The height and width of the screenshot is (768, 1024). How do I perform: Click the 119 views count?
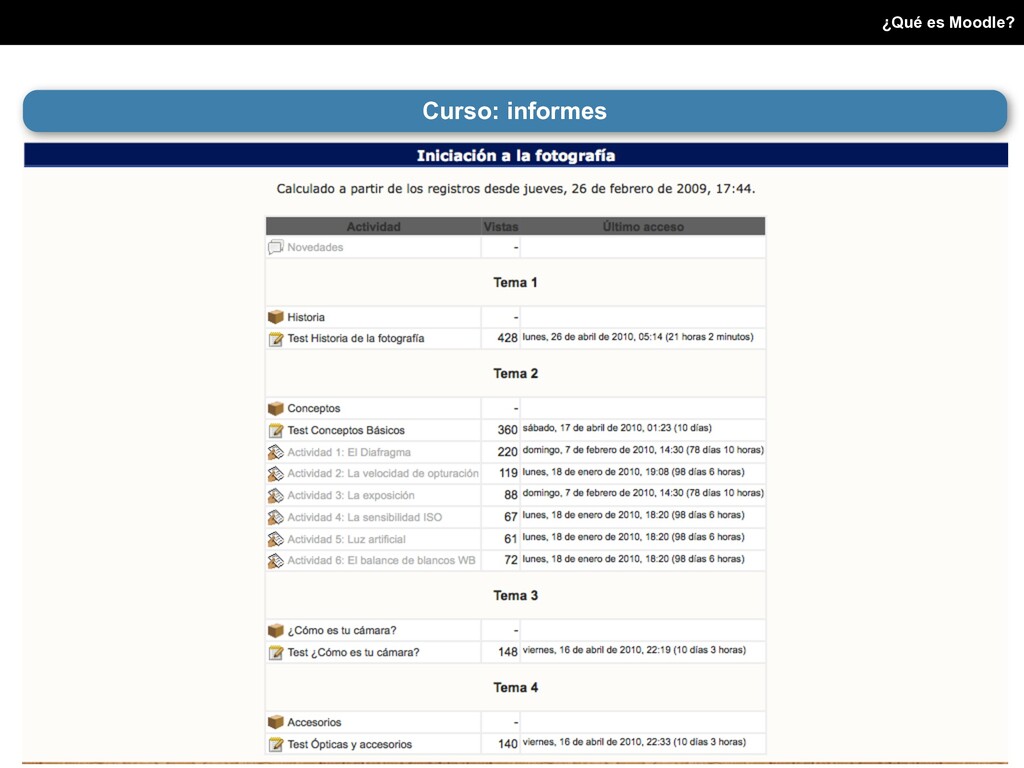pyautogui.click(x=508, y=473)
